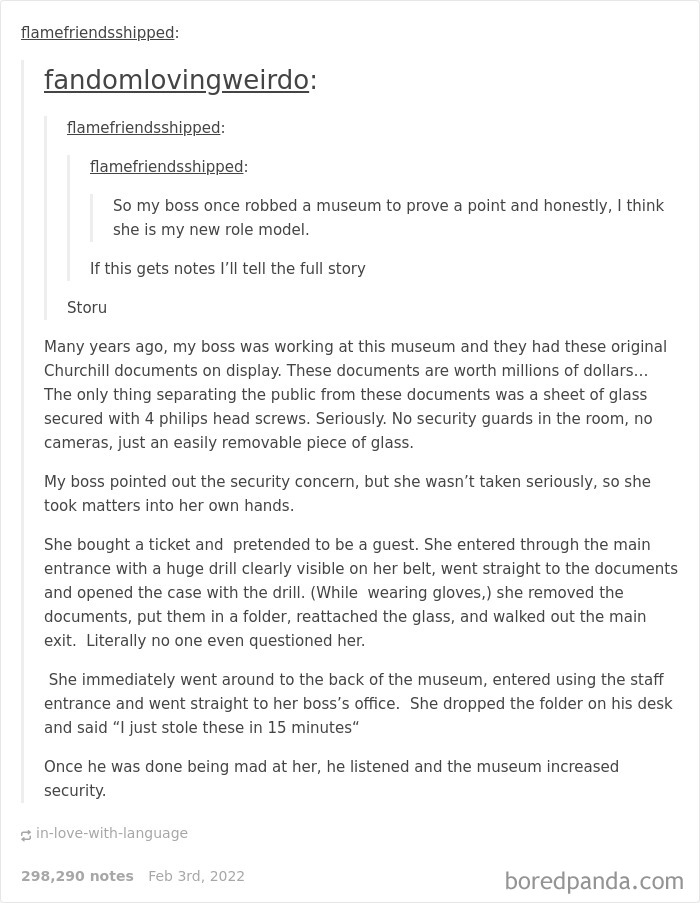Image resolution: width=700 pixels, height=903 pixels.
Task: Click the paragraph starting "She immediately went around"
Action: (358, 704)
